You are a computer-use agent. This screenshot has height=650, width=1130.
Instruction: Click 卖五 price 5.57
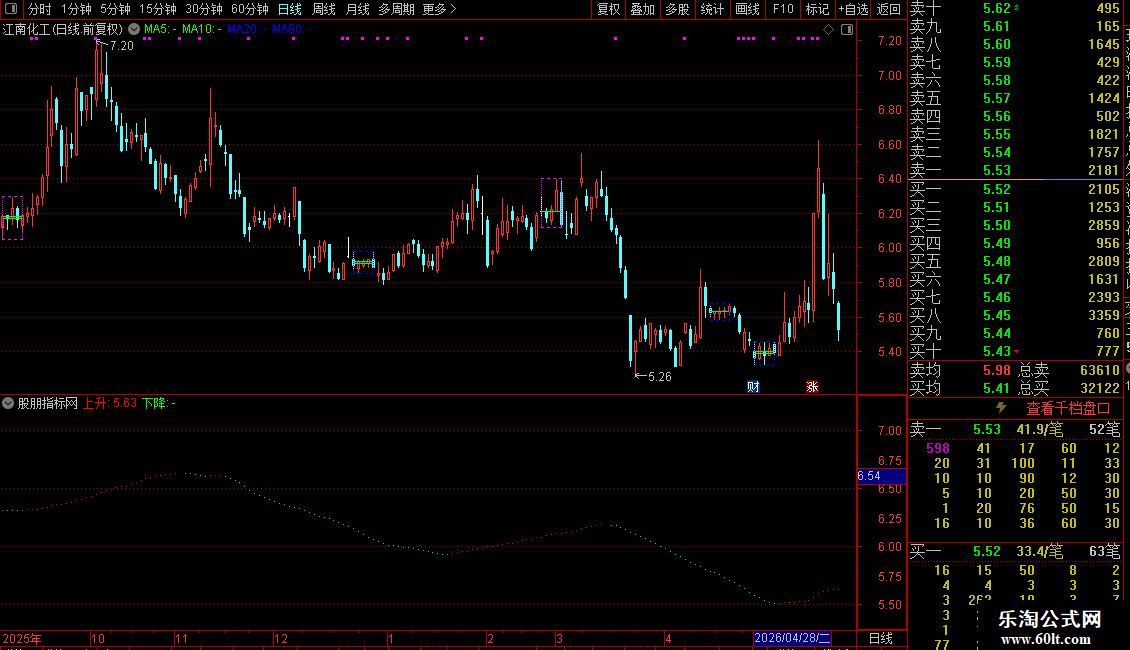tap(997, 99)
